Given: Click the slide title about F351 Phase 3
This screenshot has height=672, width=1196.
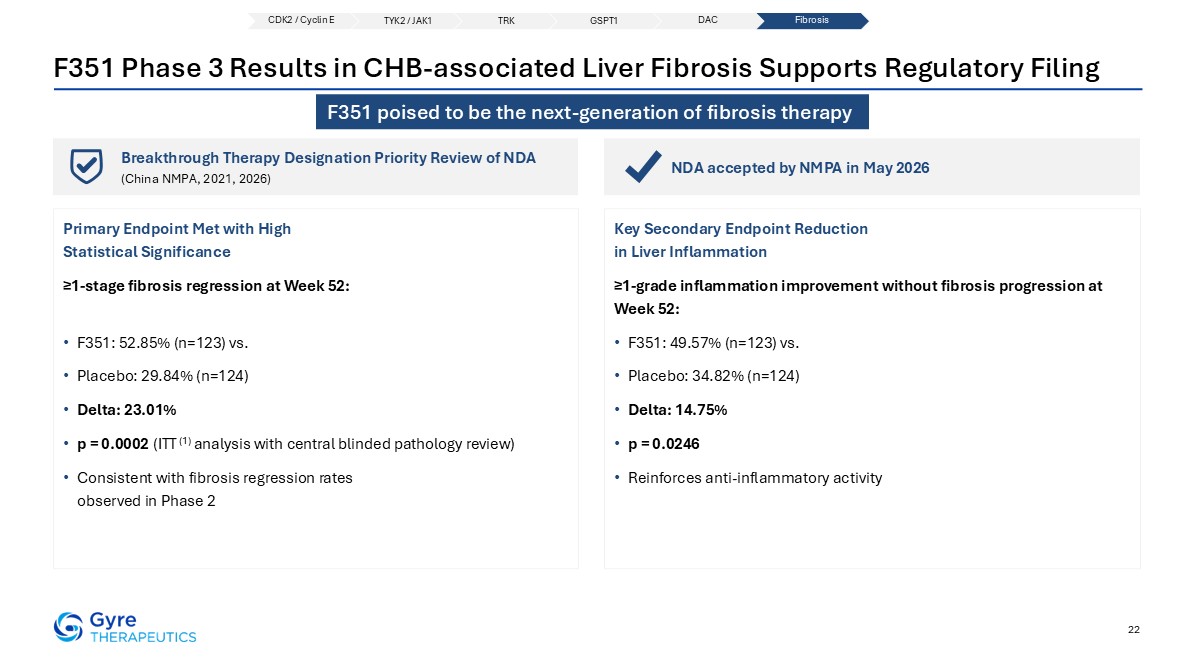Looking at the screenshot, I should 577,68.
